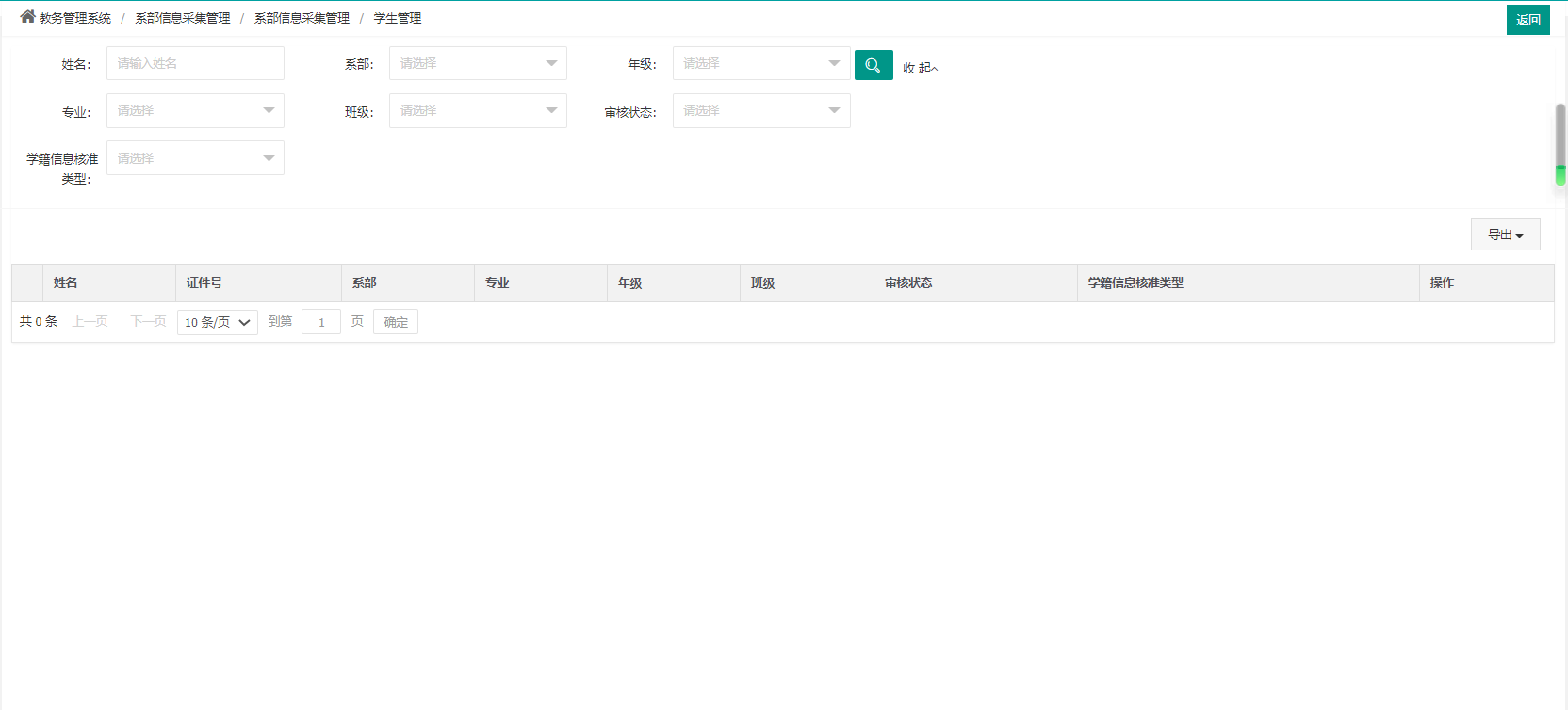Image resolution: width=1568 pixels, height=710 pixels.
Task: Click the 学生管理 breadcrumb item
Action: coord(397,18)
